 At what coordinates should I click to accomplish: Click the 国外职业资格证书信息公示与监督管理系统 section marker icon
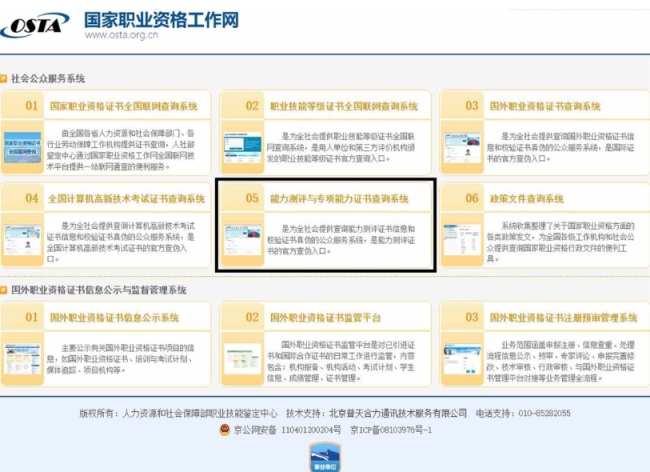click(x=5, y=290)
